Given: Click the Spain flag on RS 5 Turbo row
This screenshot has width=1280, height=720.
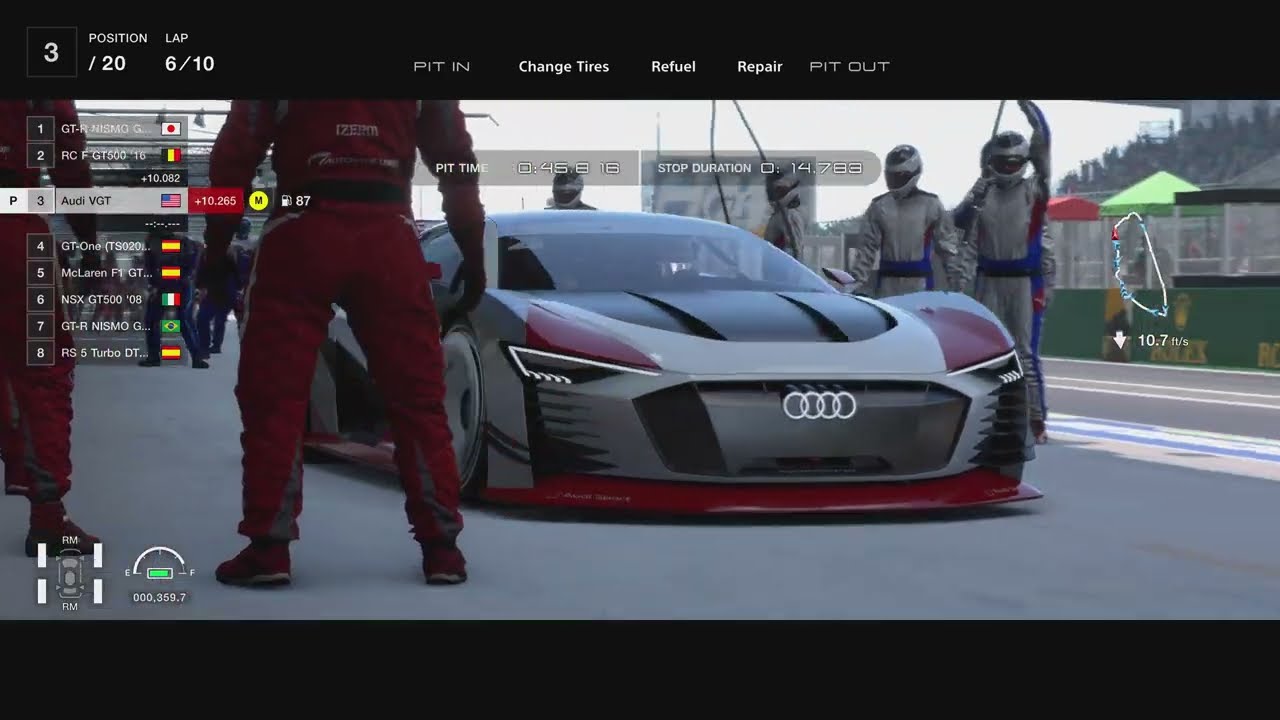Looking at the screenshot, I should [x=171, y=353].
